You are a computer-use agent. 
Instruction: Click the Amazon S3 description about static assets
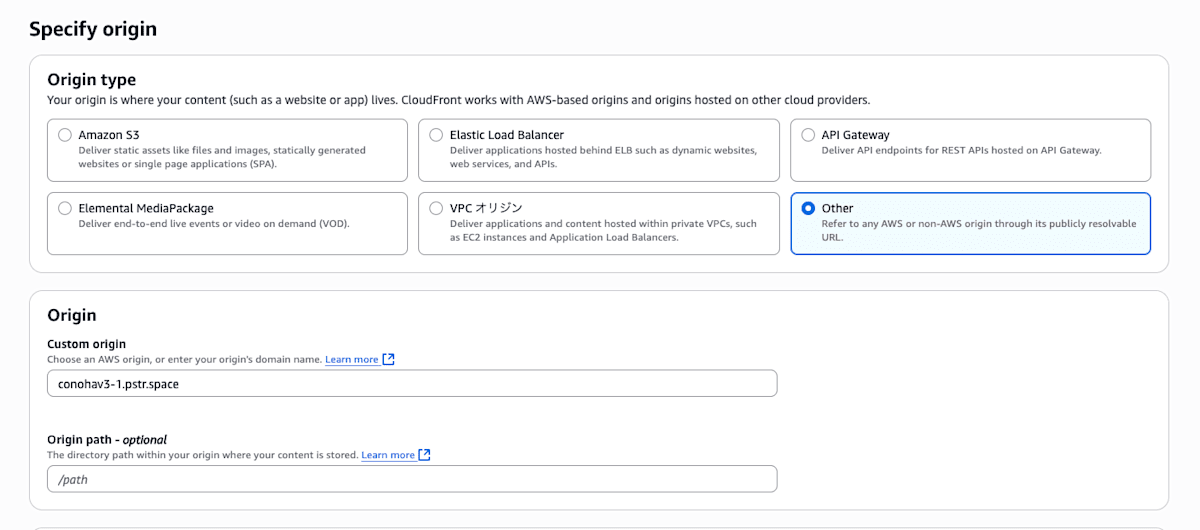pos(222,157)
